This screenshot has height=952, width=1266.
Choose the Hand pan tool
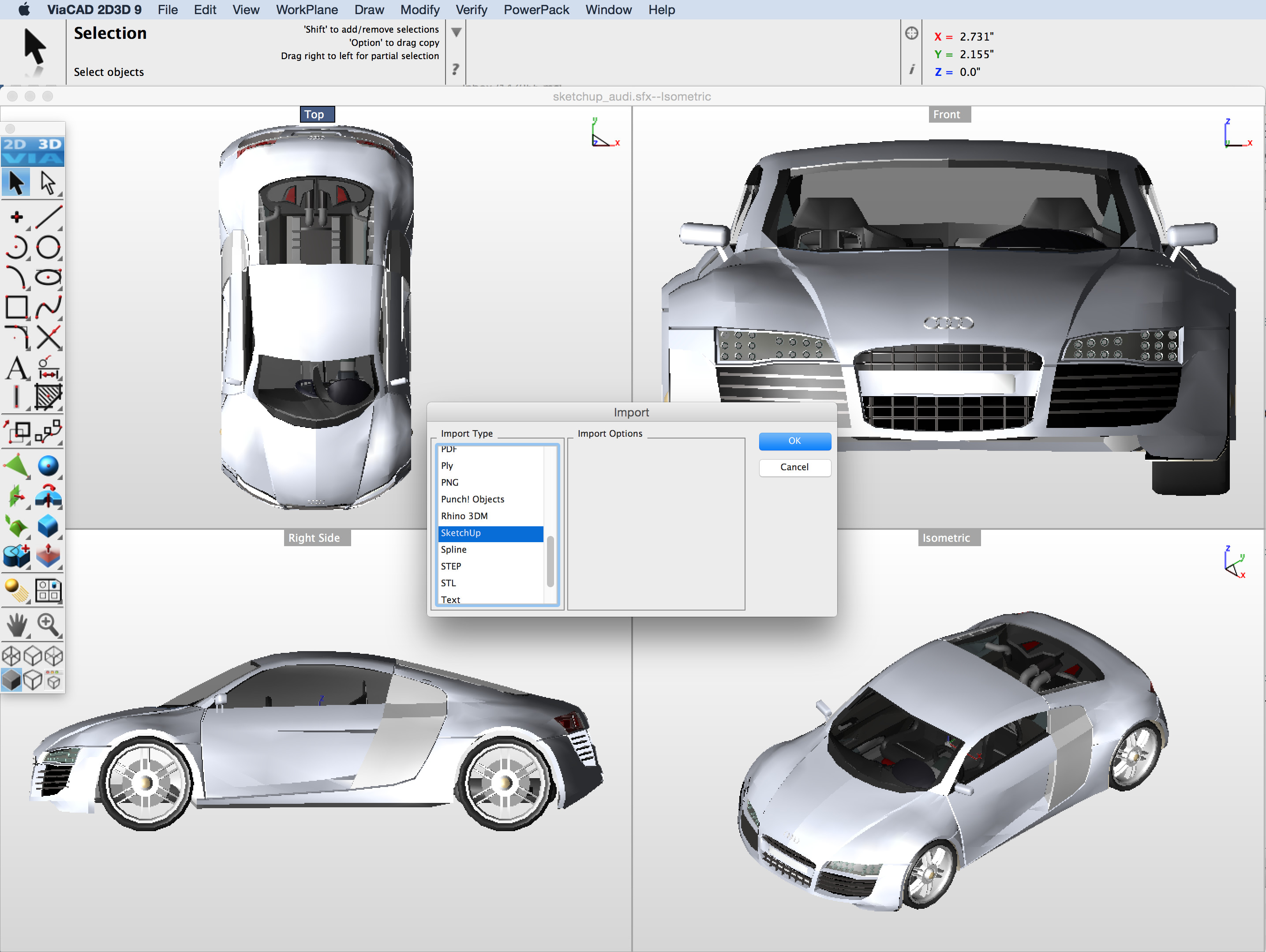(x=17, y=625)
